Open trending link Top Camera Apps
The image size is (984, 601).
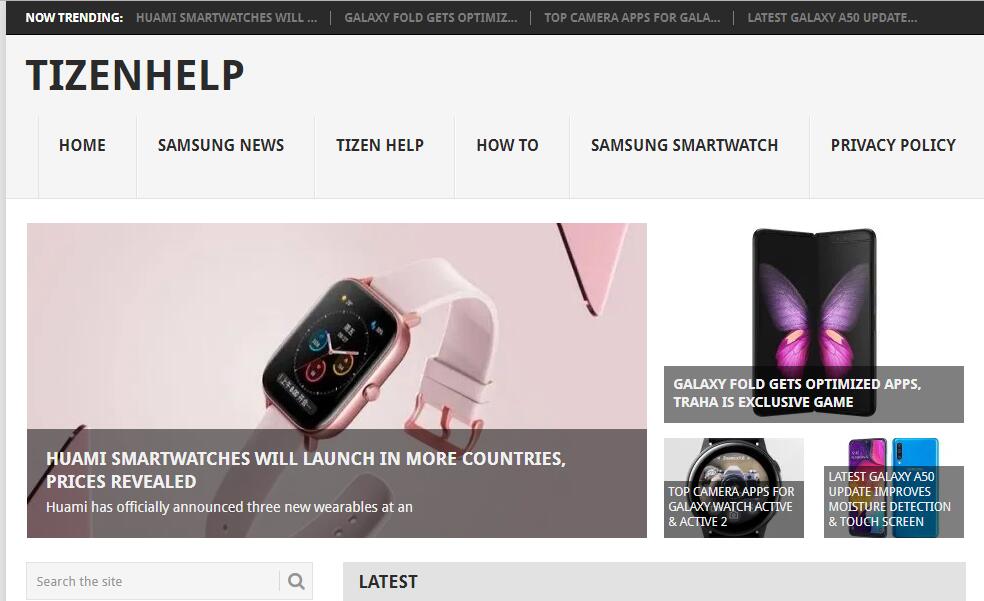pos(632,18)
